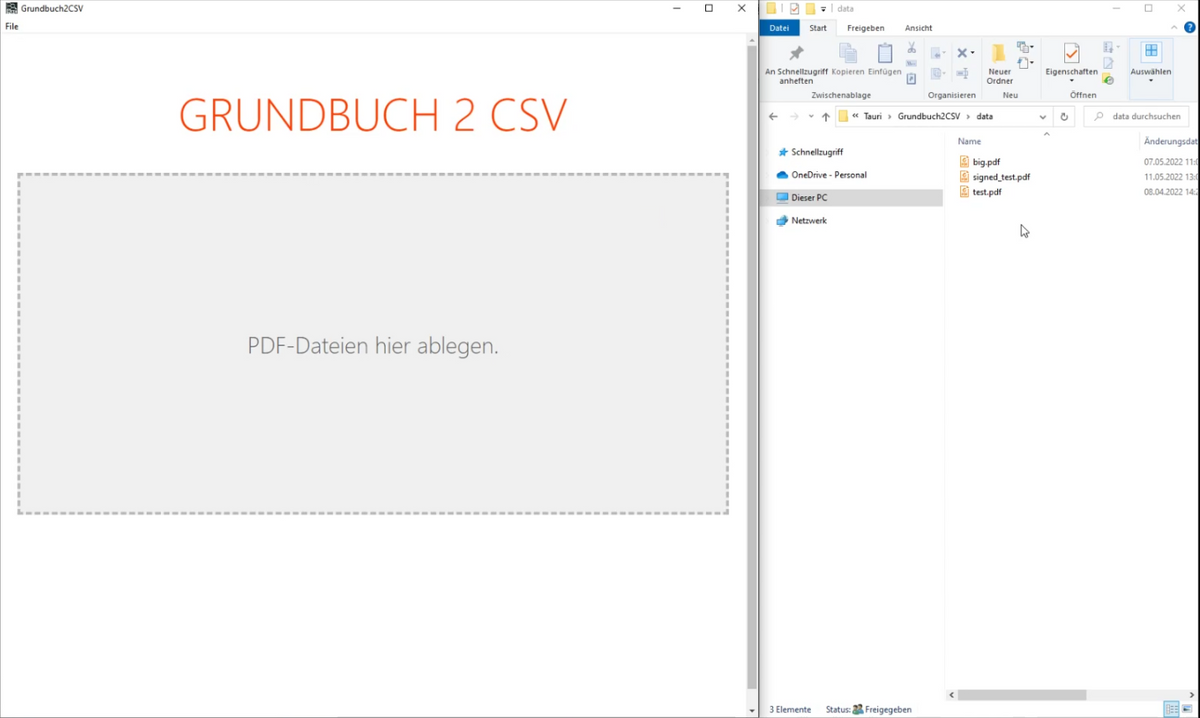Click the open icon in Öffnen group

click(x=1108, y=47)
